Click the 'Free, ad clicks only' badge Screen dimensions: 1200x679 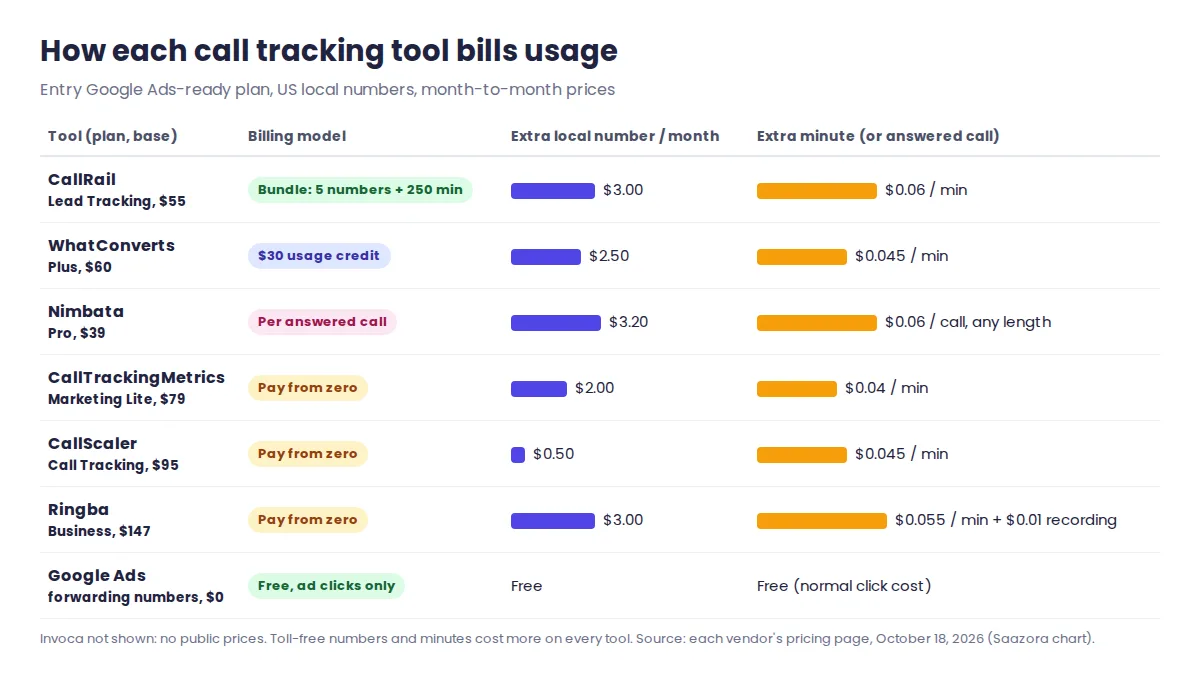point(326,586)
